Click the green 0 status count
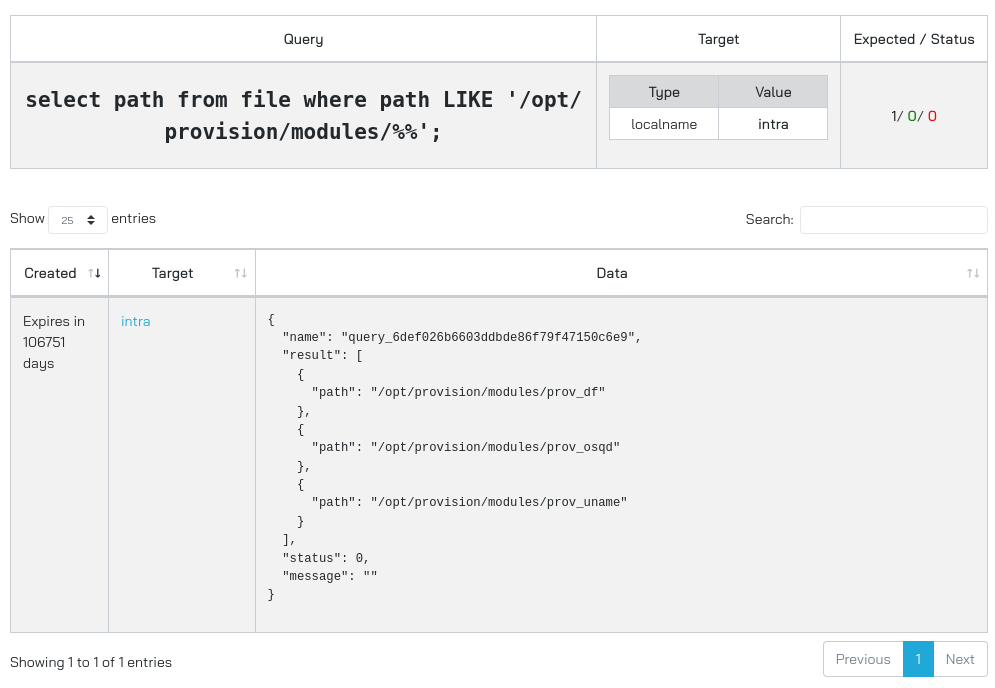 tap(912, 116)
